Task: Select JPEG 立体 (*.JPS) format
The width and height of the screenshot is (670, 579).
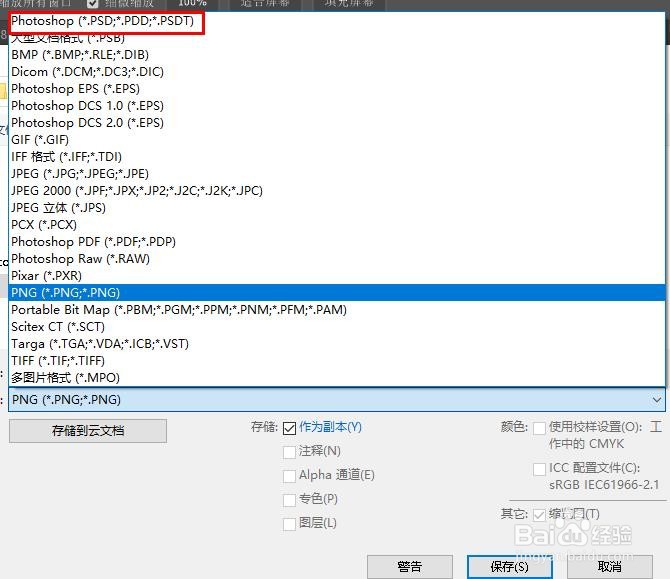Action: [337, 208]
